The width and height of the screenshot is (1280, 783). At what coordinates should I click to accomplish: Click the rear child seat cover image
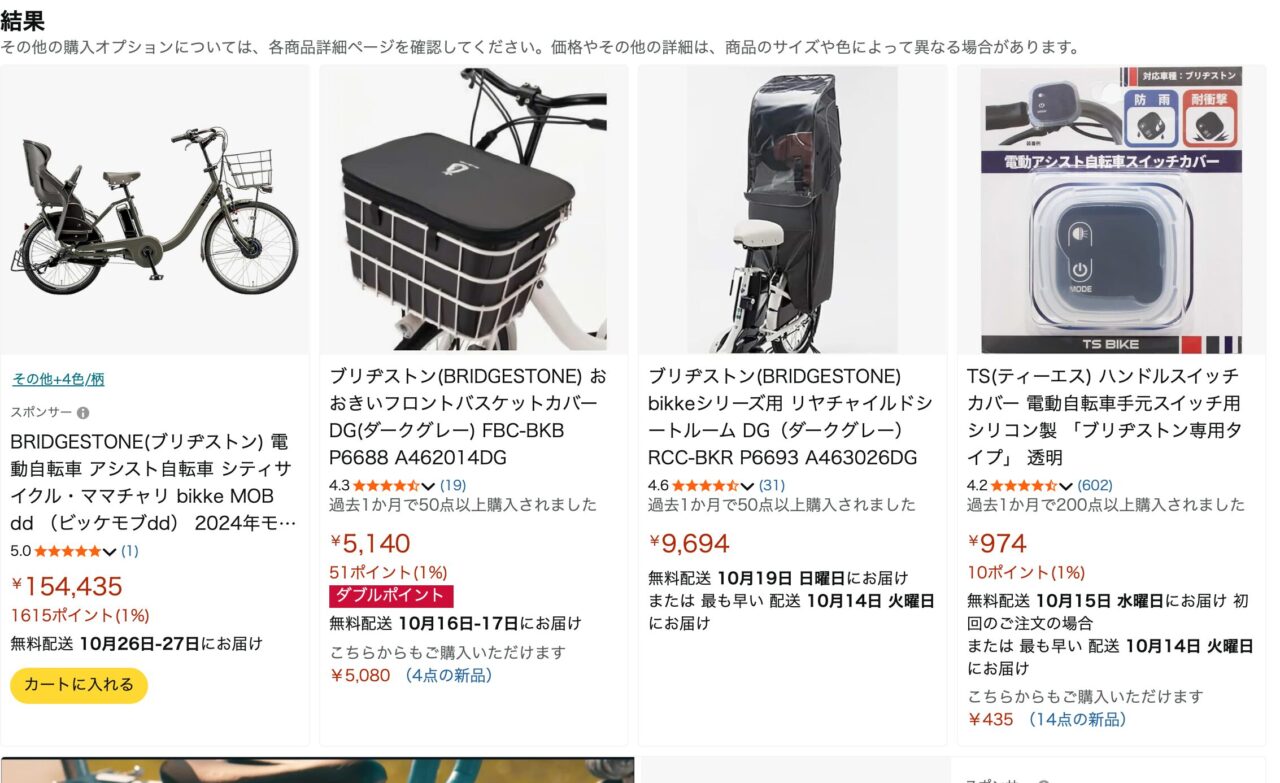point(792,210)
